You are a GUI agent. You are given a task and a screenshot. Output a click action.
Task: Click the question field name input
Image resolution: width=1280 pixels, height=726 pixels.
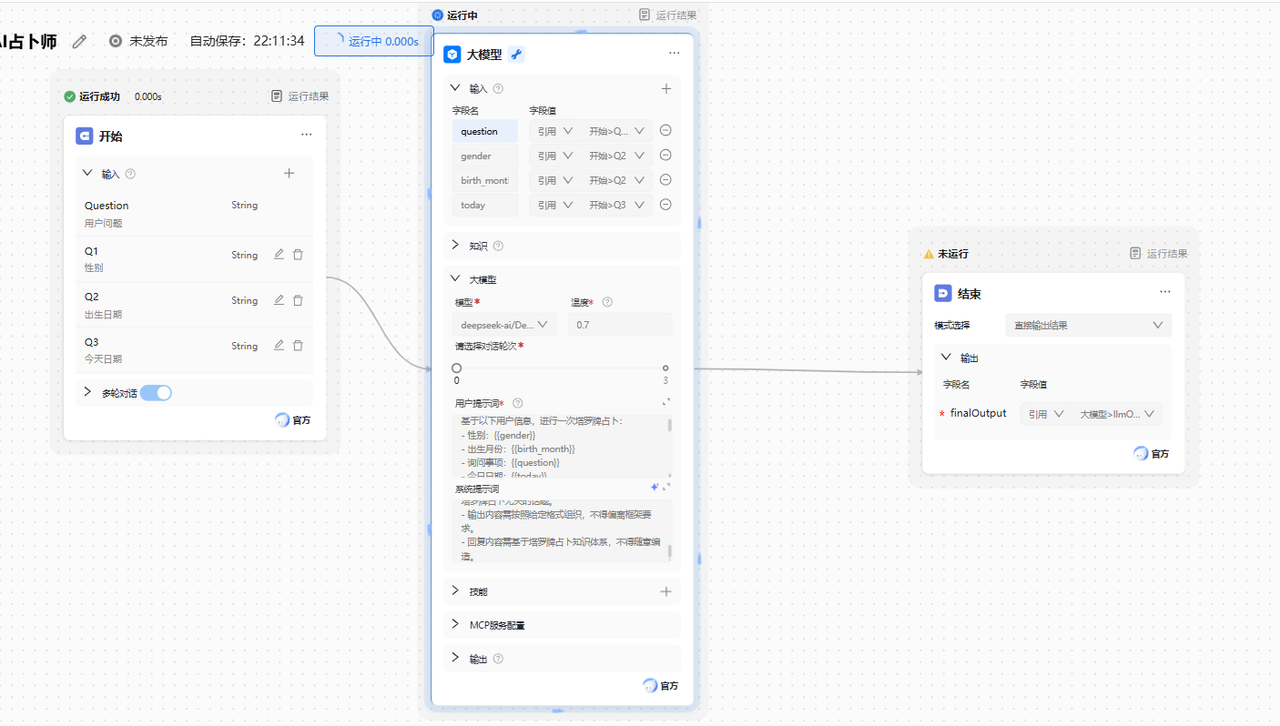[485, 131]
